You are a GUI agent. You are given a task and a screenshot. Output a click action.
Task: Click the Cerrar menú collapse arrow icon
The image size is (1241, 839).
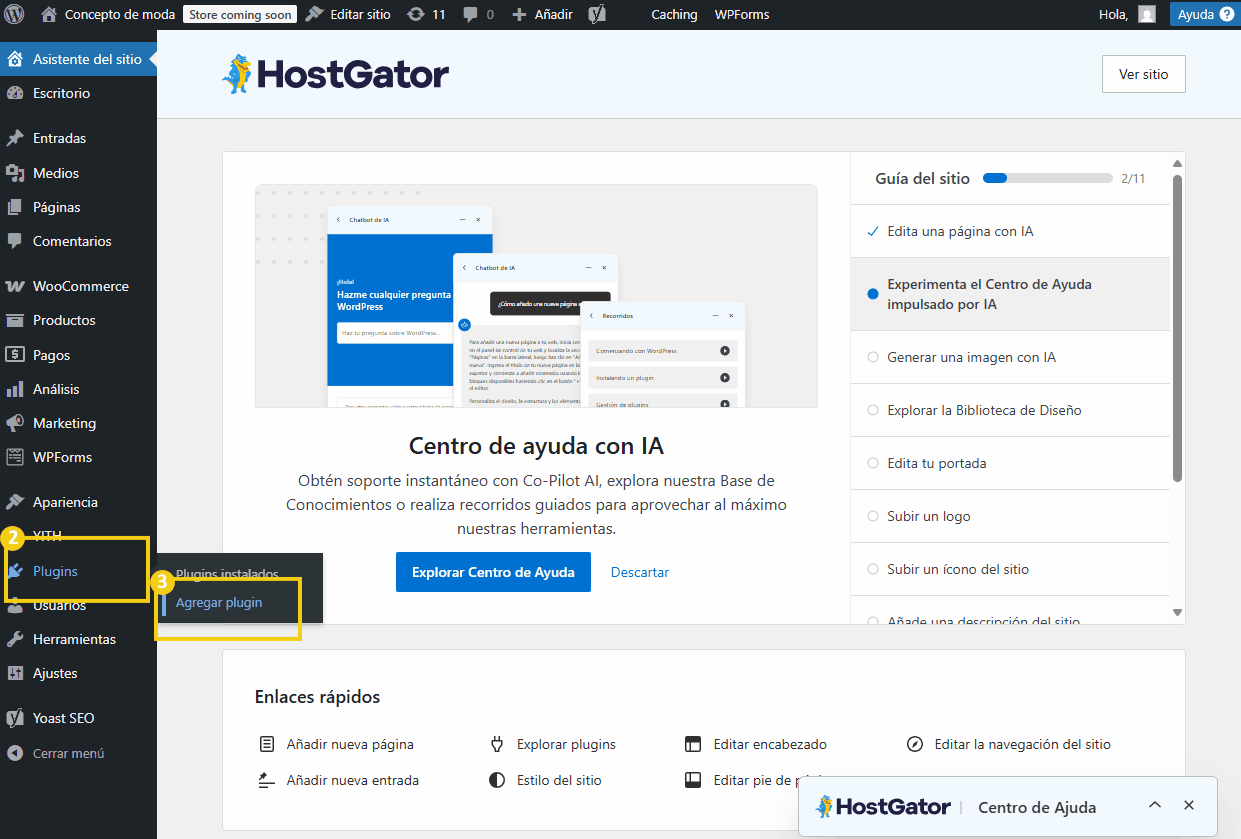[15, 753]
